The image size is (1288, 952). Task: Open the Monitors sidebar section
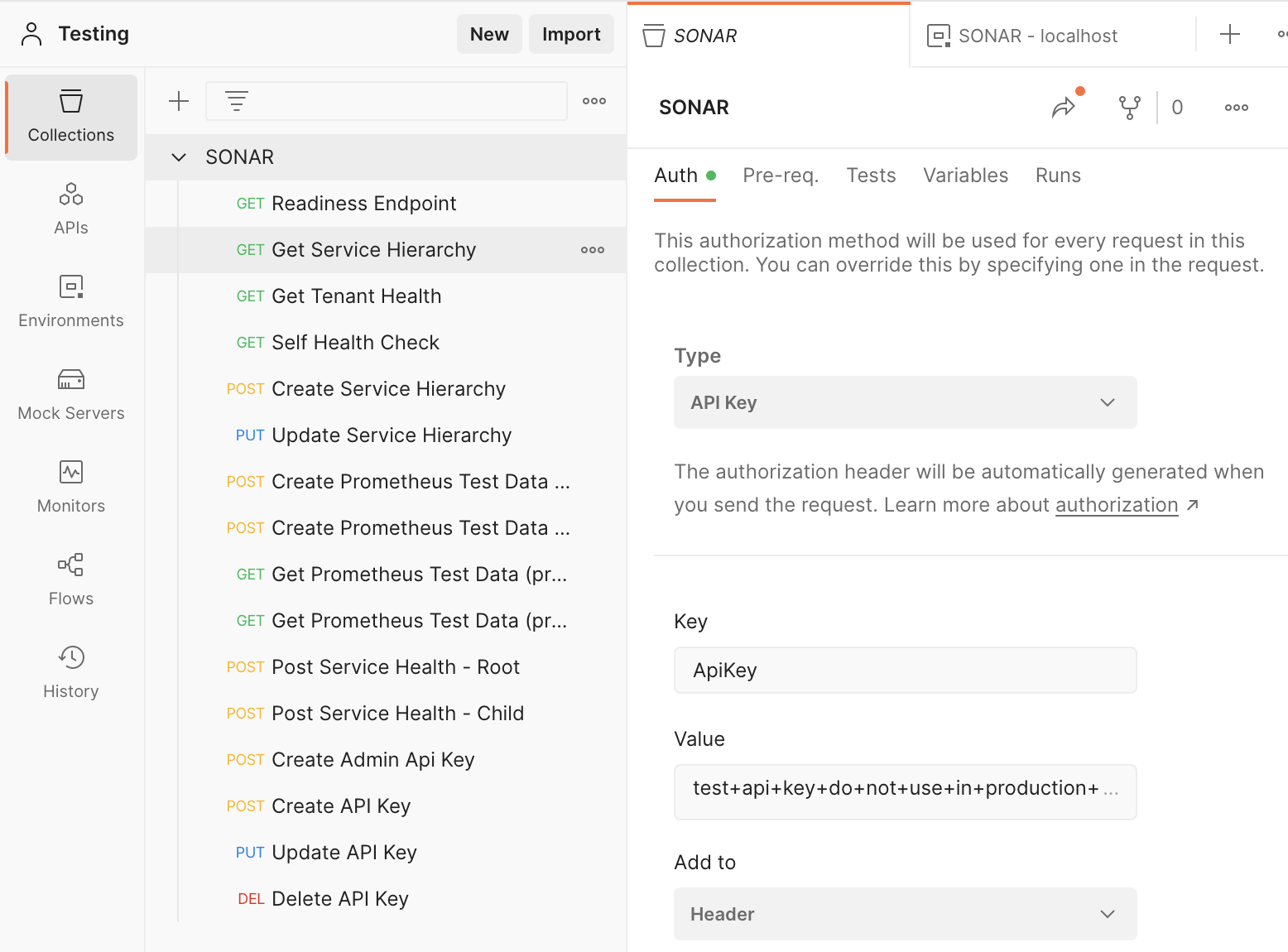tap(71, 488)
